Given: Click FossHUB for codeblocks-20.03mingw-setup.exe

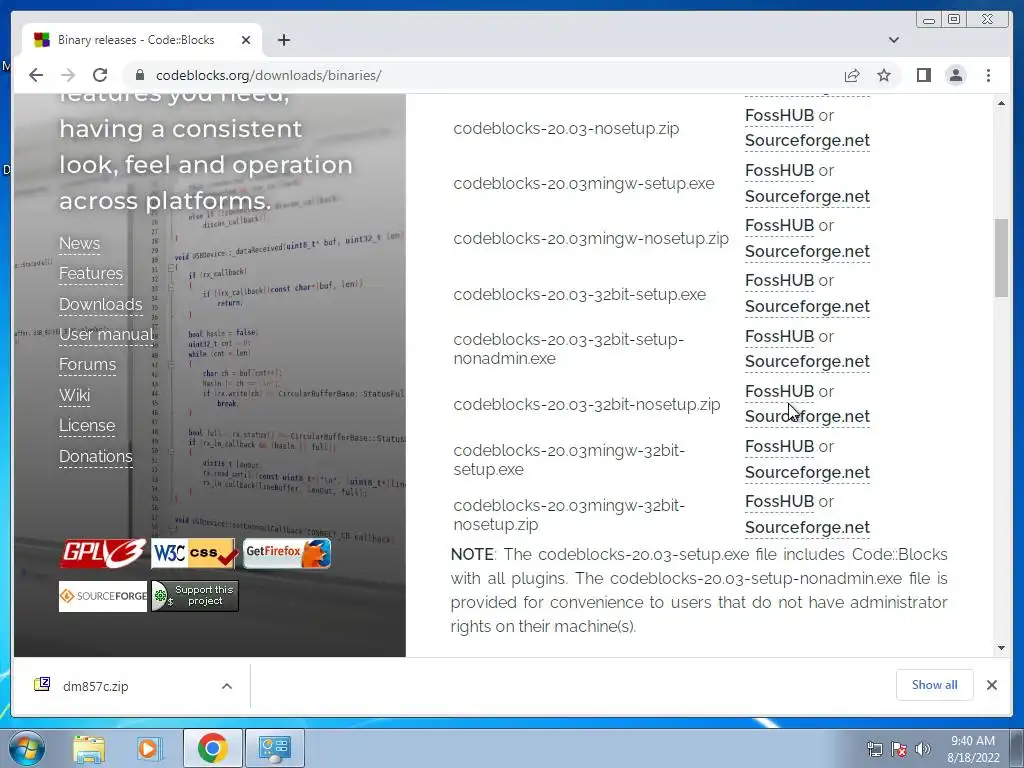Looking at the screenshot, I should (779, 170).
